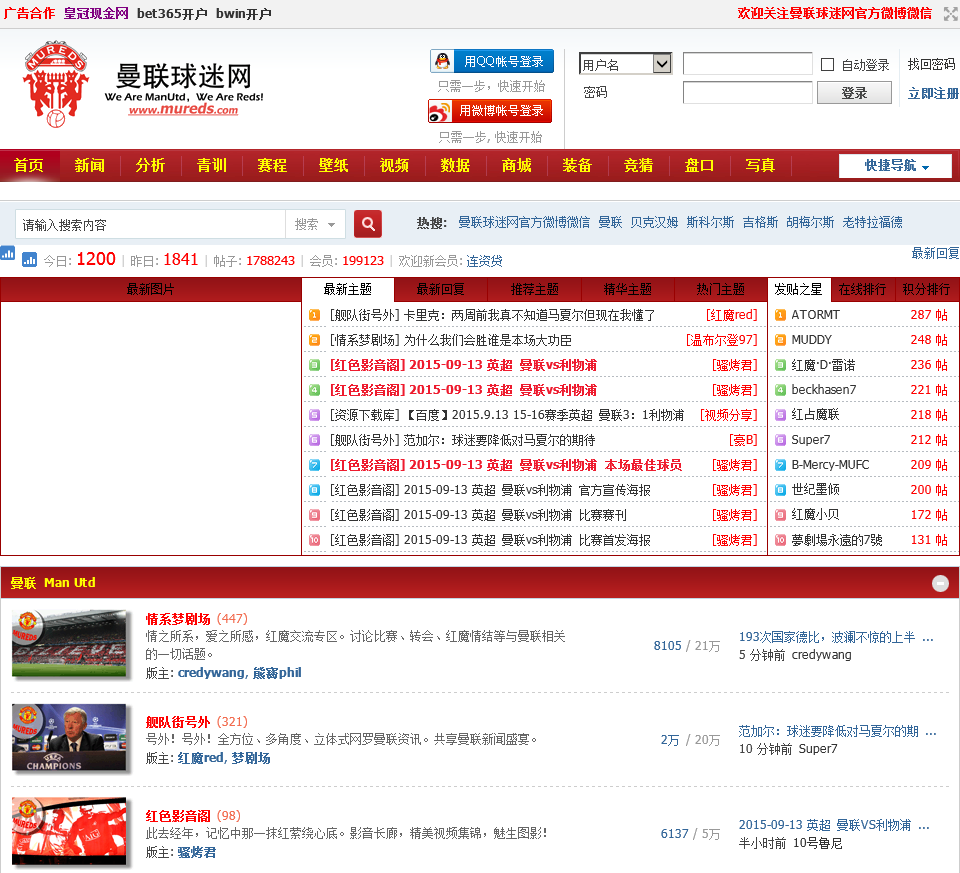Screen dimensions: 960x873
Task: Open the 壁纸 nav item
Action: click(x=334, y=165)
